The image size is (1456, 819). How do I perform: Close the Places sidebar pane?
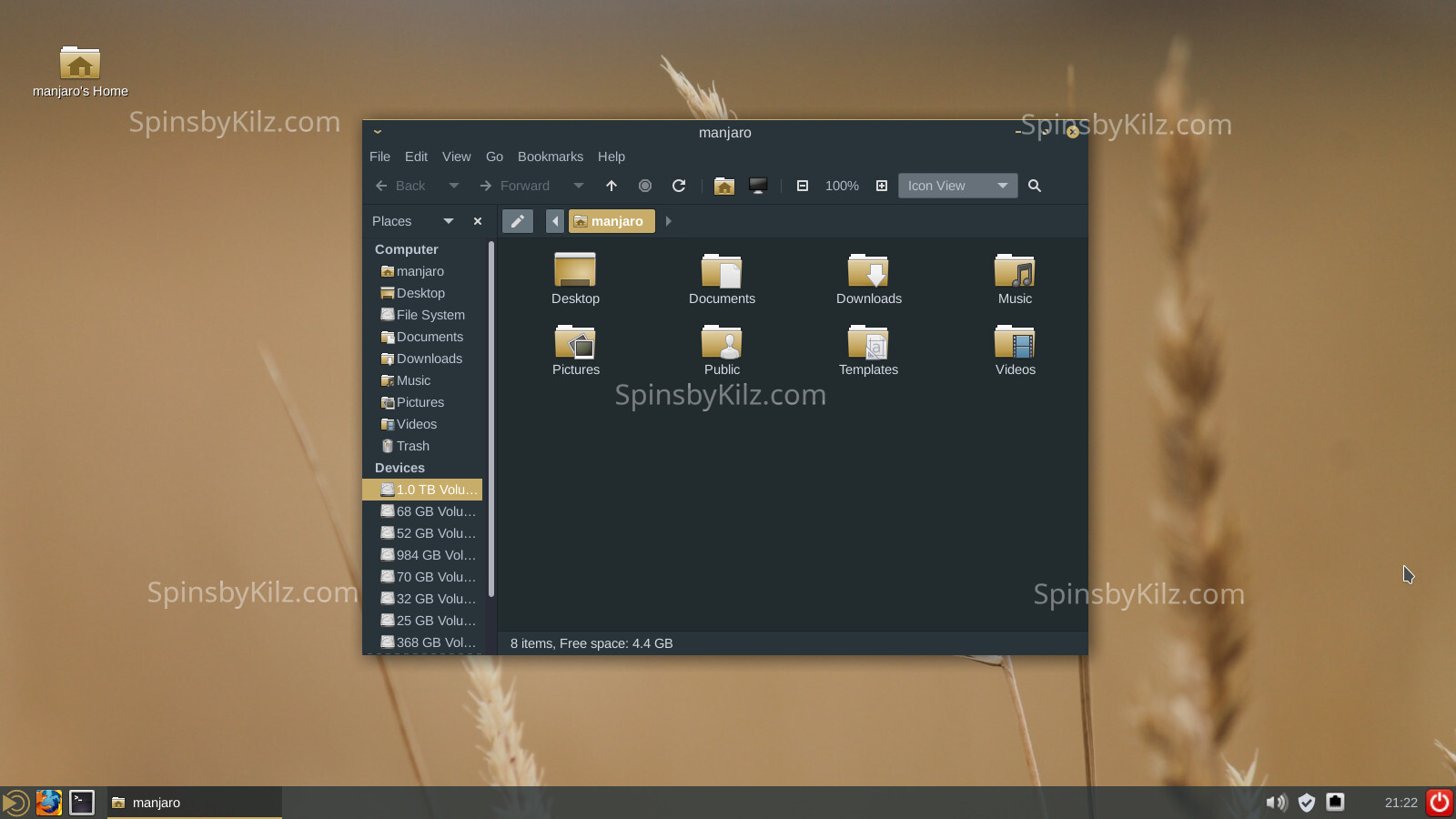click(x=478, y=221)
